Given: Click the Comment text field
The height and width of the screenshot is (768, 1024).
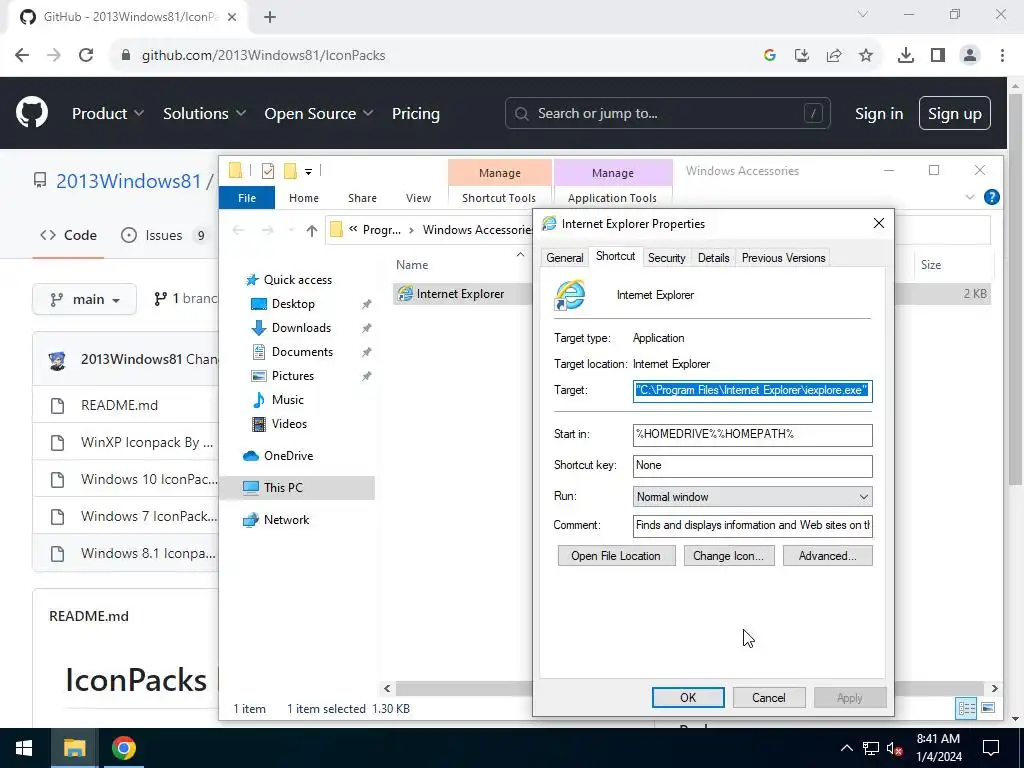Looking at the screenshot, I should pyautogui.click(x=752, y=526).
